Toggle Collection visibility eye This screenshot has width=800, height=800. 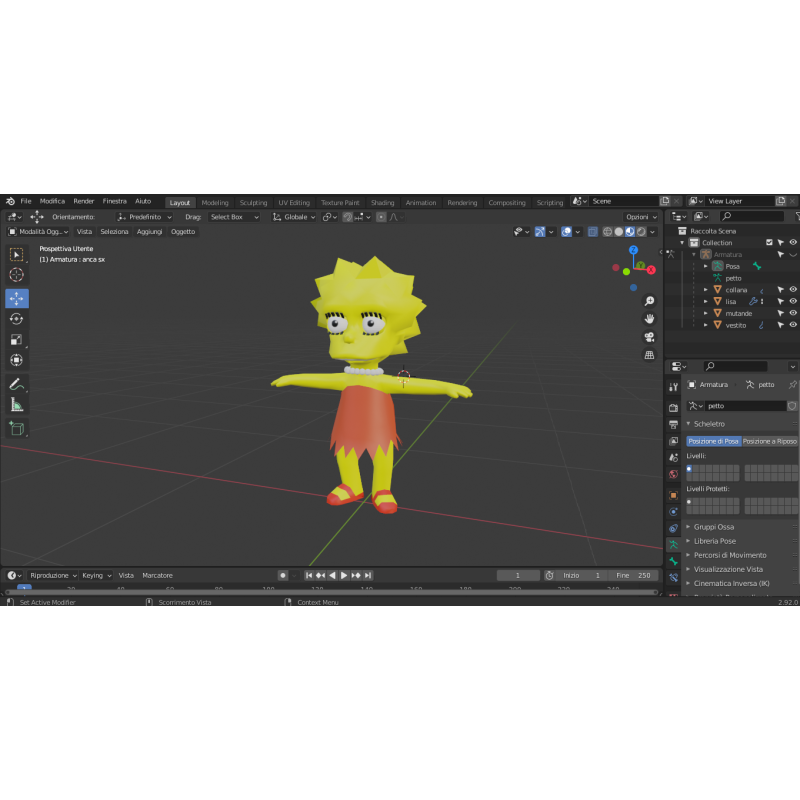click(793, 242)
